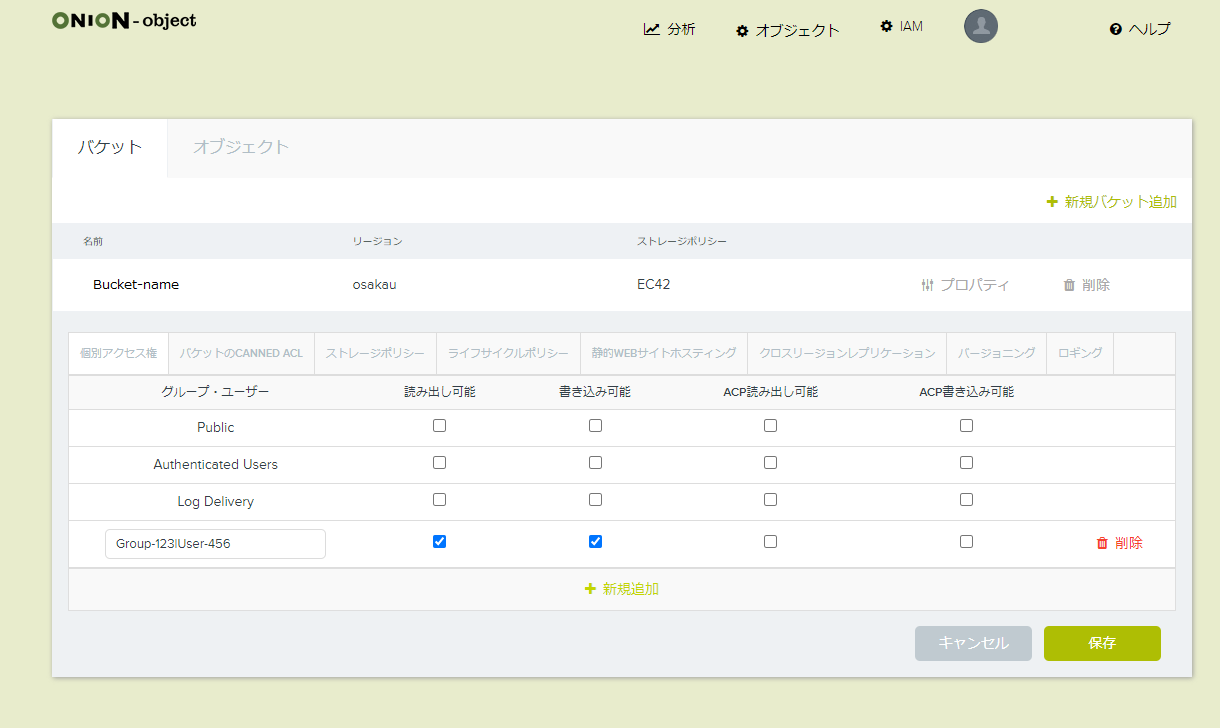Click the gray 削除 trash for Bucket-name
Screen dimensions: 1220x728
pyautogui.click(x=1069, y=285)
